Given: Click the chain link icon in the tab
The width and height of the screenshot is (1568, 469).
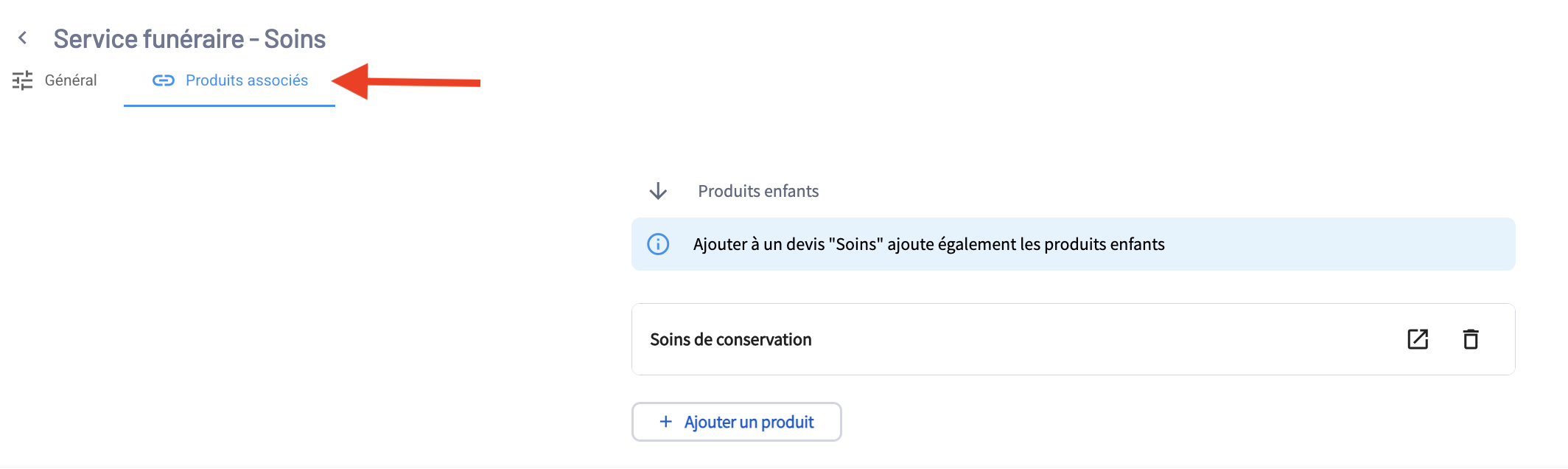Looking at the screenshot, I should click(x=163, y=80).
